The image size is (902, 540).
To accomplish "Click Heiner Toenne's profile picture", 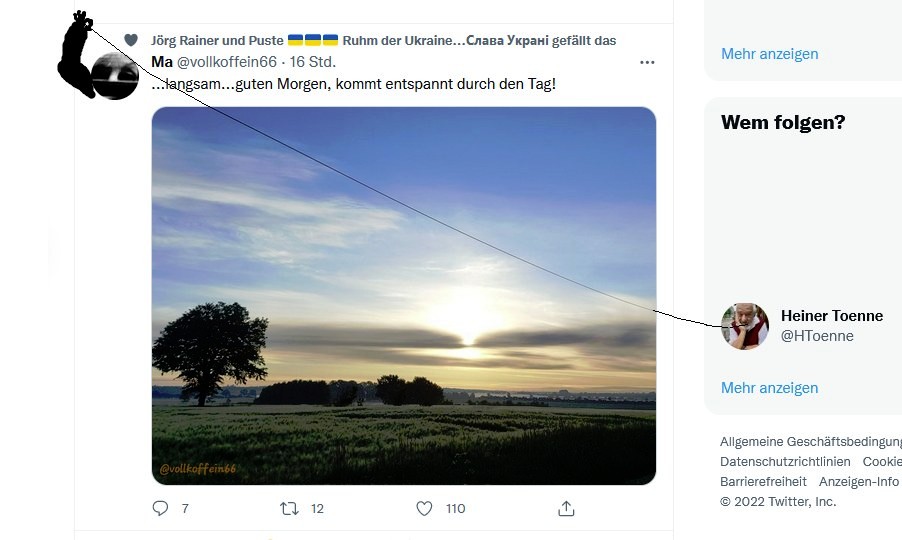I will (x=745, y=326).
